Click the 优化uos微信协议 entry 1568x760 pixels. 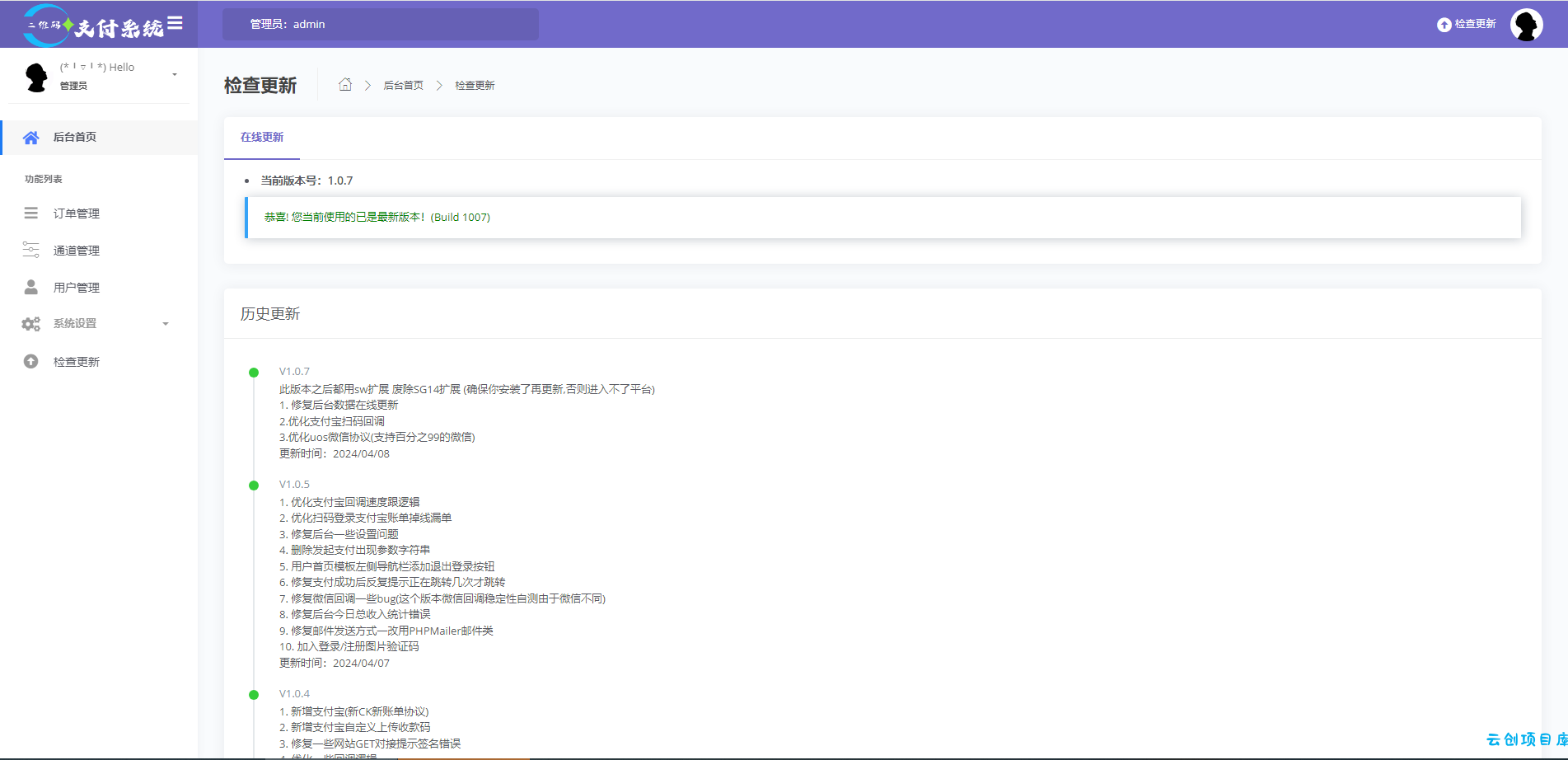pyautogui.click(x=377, y=437)
